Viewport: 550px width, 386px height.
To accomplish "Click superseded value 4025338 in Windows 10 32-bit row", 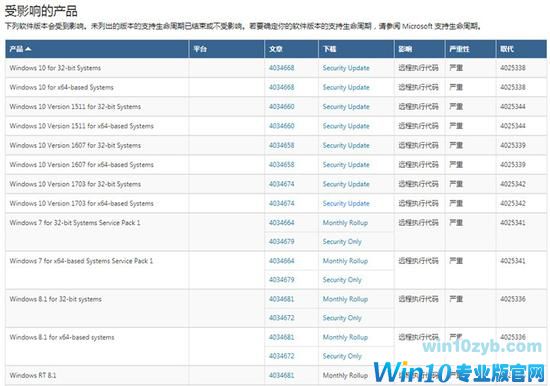I will coord(513,68).
